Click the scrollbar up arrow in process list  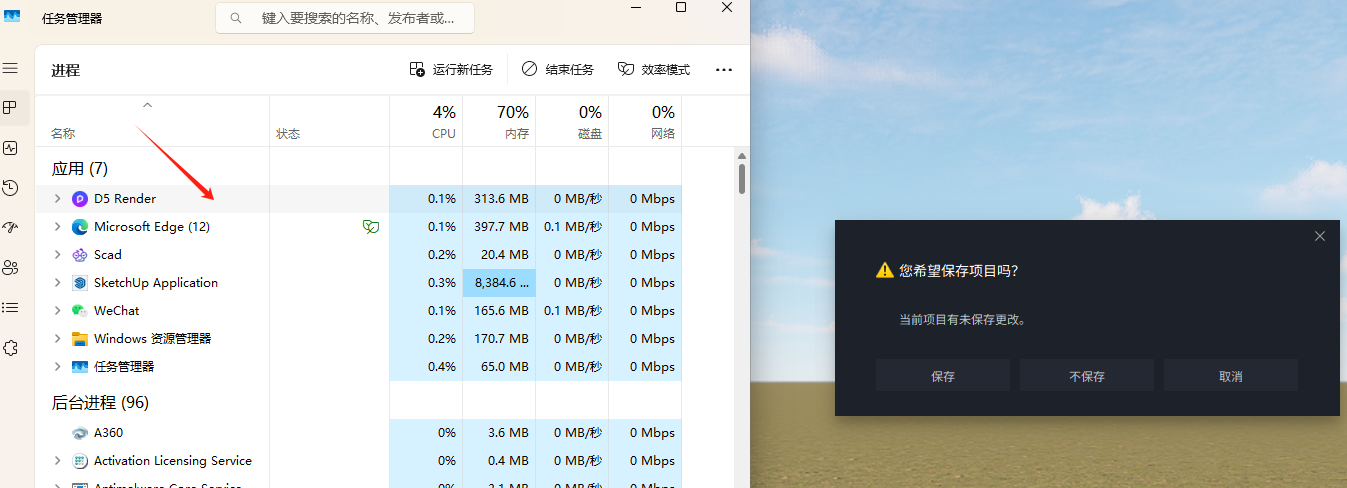click(x=742, y=155)
